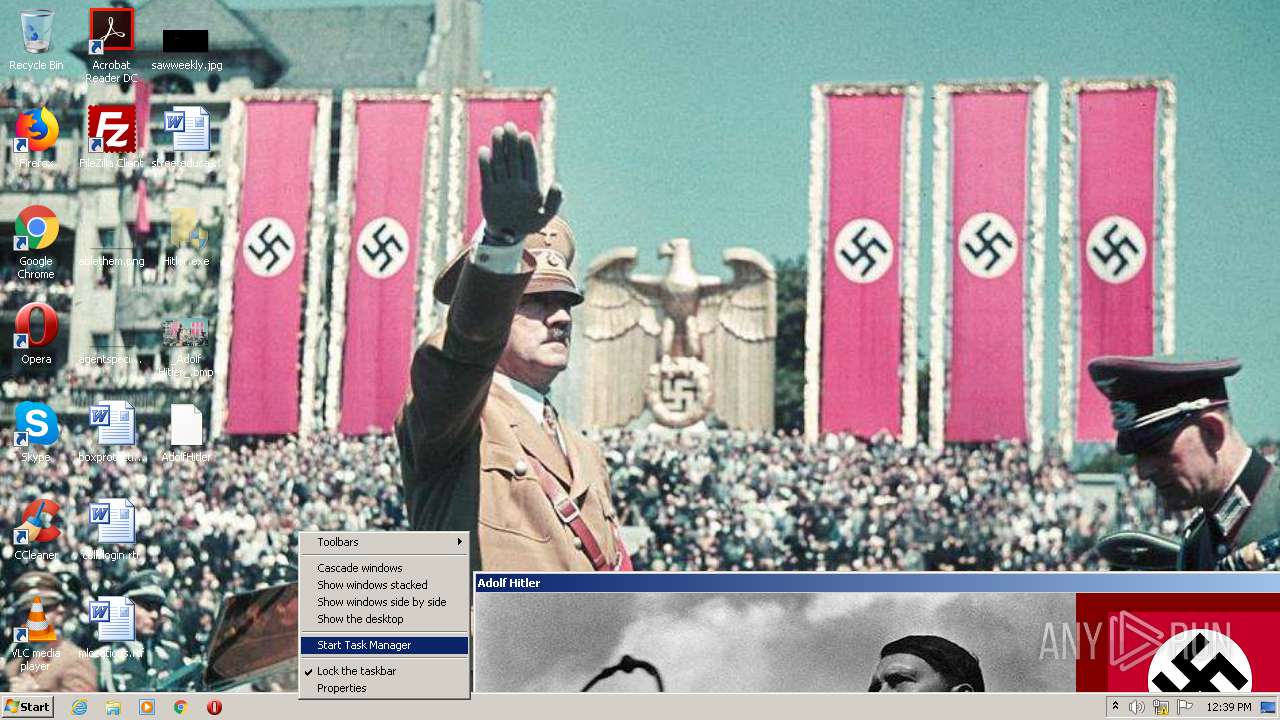Click the Show desktop button beside the clock
Screen dimensions: 1280x720
coord(1269,707)
